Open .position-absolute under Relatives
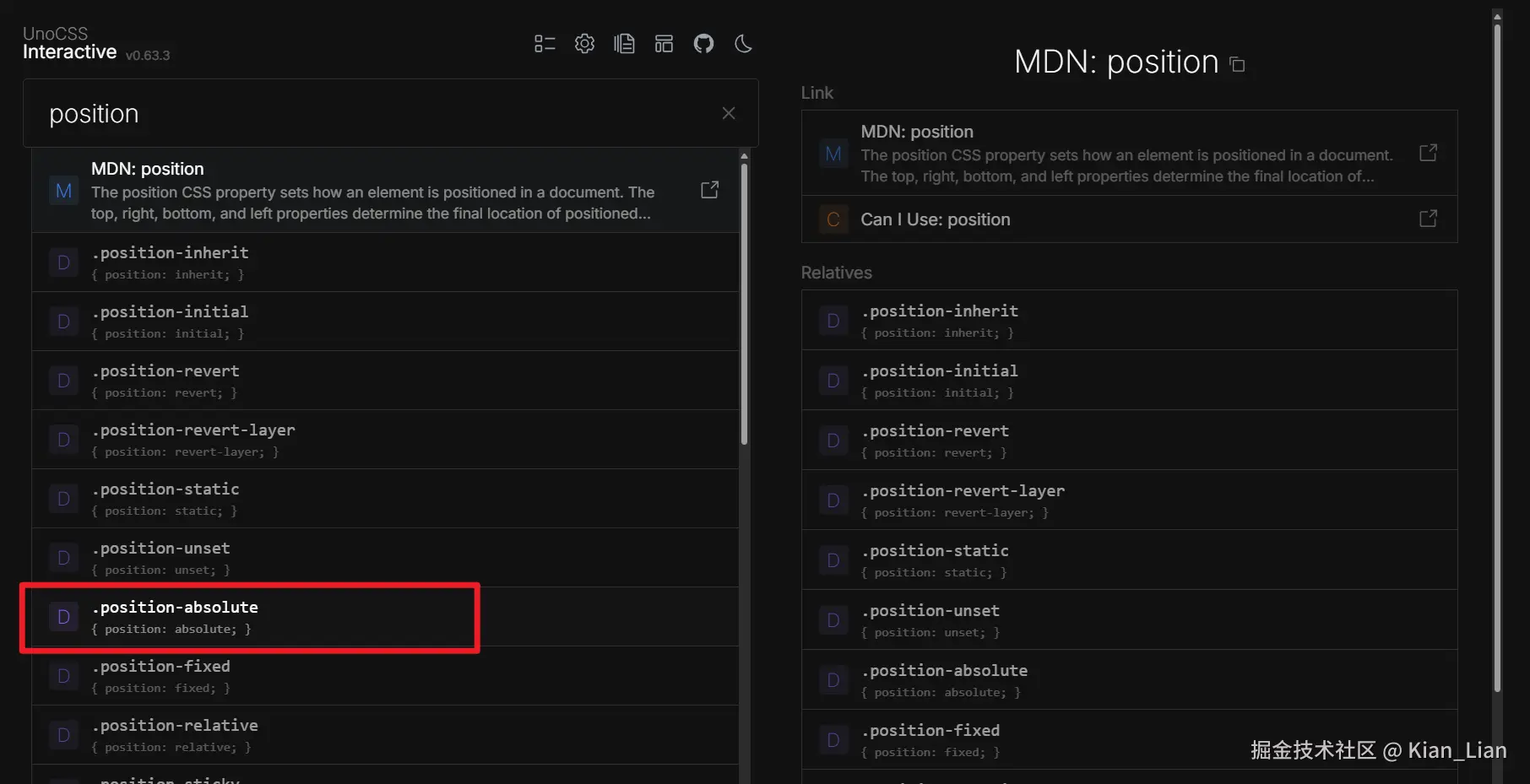Viewport: 1530px width, 784px height. point(1129,679)
